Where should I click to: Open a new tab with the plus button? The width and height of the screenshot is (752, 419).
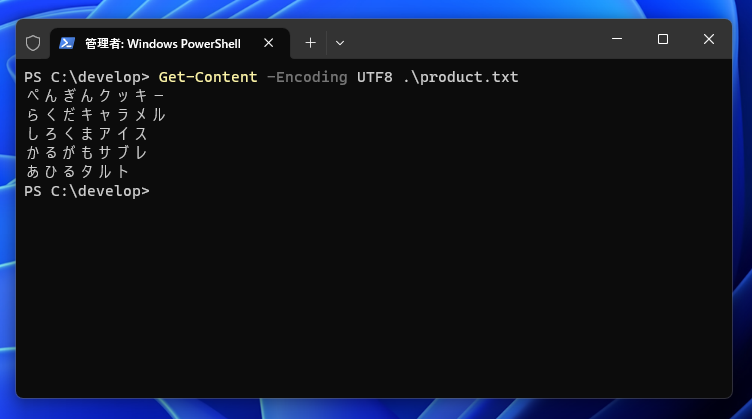pyautogui.click(x=310, y=43)
